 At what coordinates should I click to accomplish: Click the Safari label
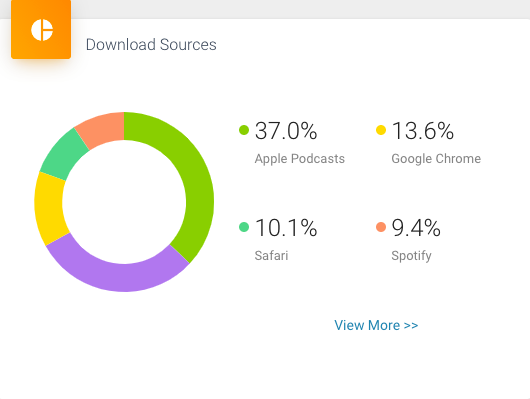(271, 256)
